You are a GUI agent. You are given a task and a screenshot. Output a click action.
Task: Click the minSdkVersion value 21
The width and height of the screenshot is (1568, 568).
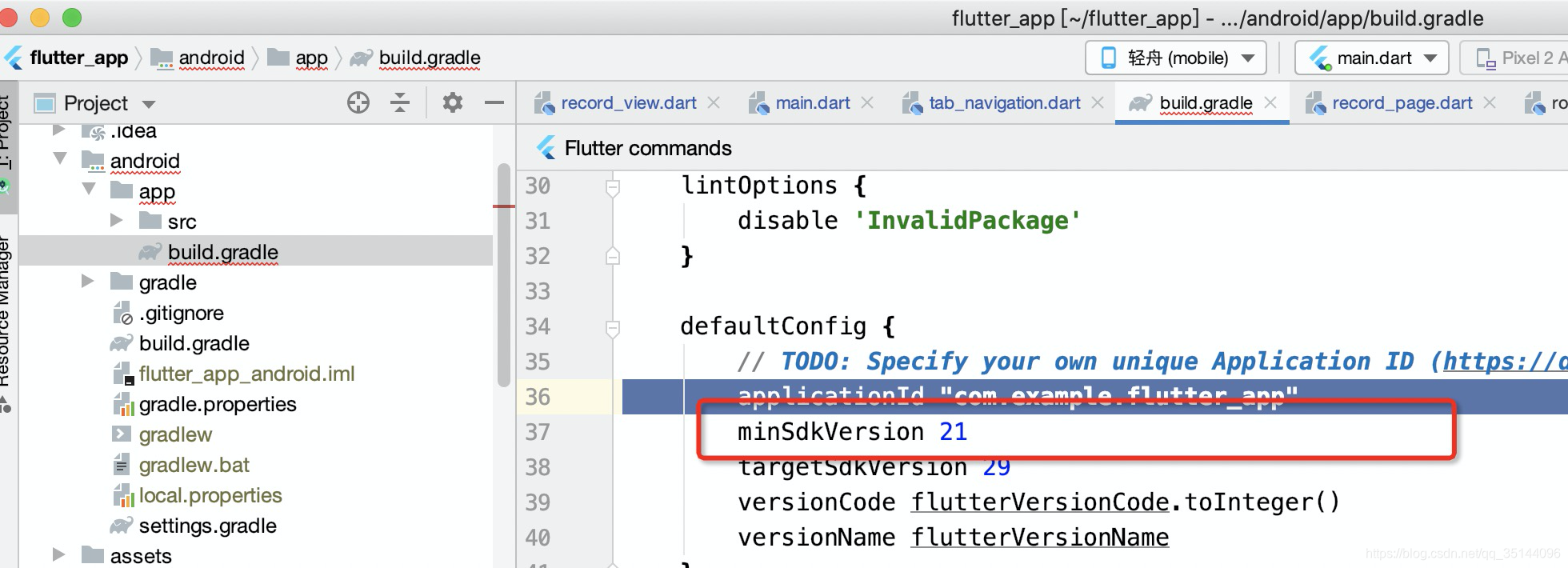(x=953, y=432)
